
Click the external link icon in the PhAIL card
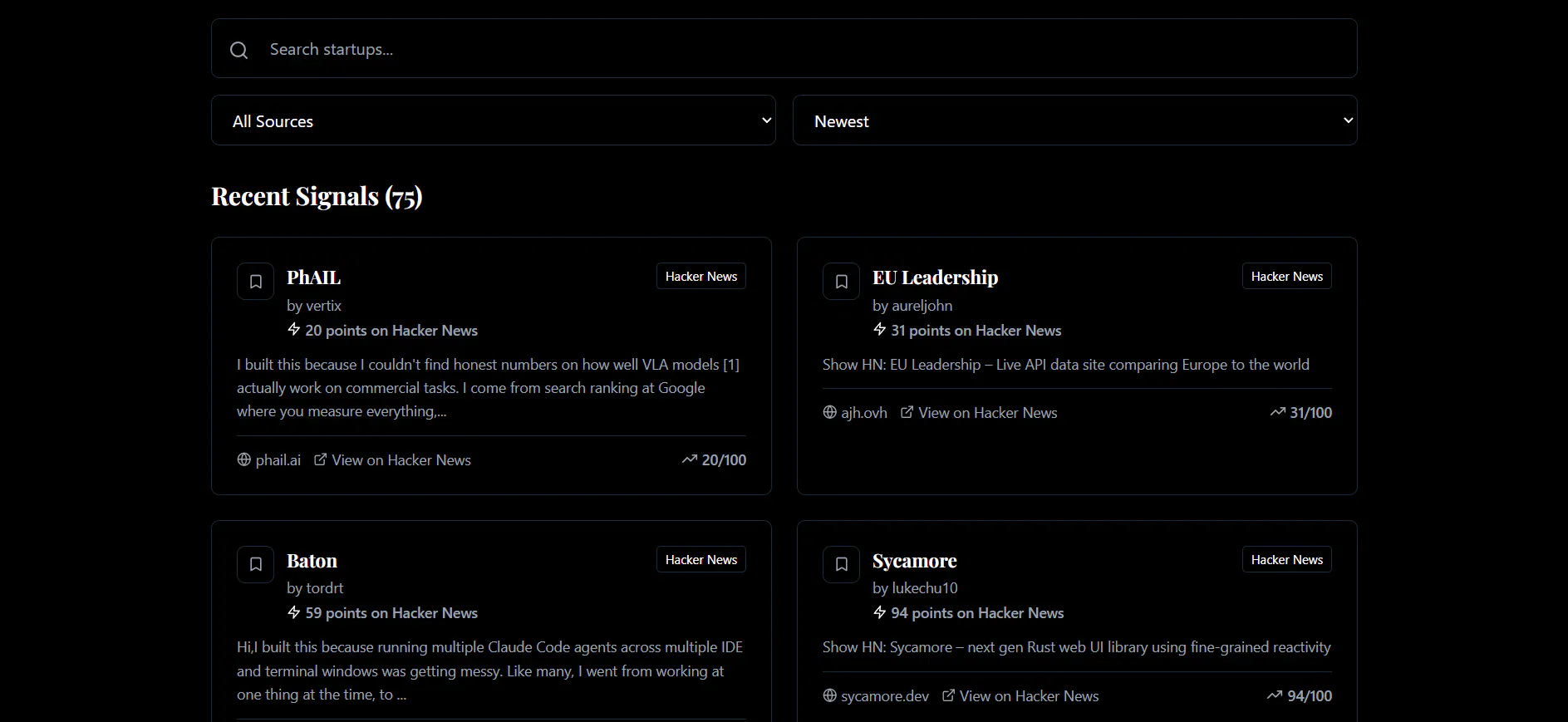320,459
